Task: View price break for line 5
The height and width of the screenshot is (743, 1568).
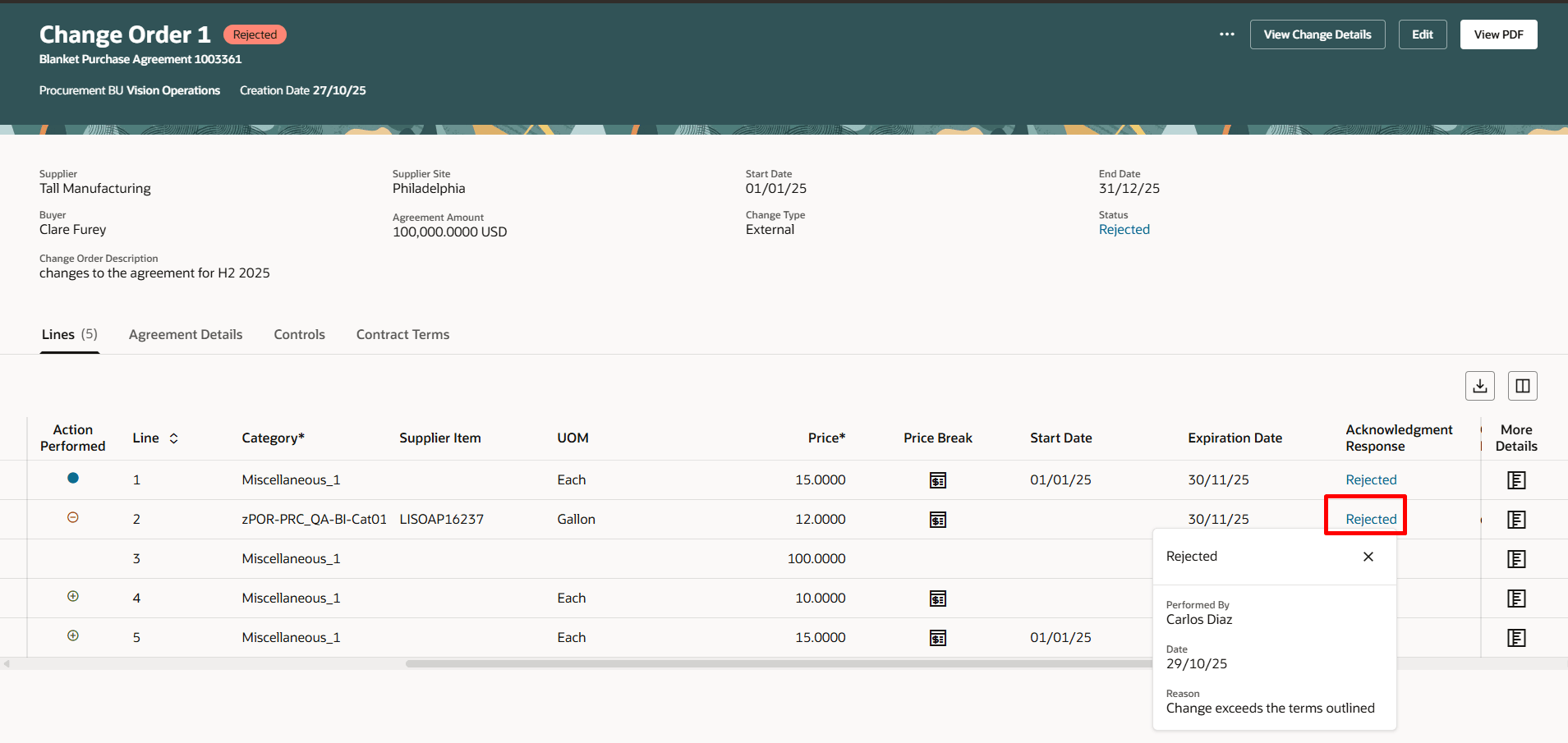Action: (938, 637)
